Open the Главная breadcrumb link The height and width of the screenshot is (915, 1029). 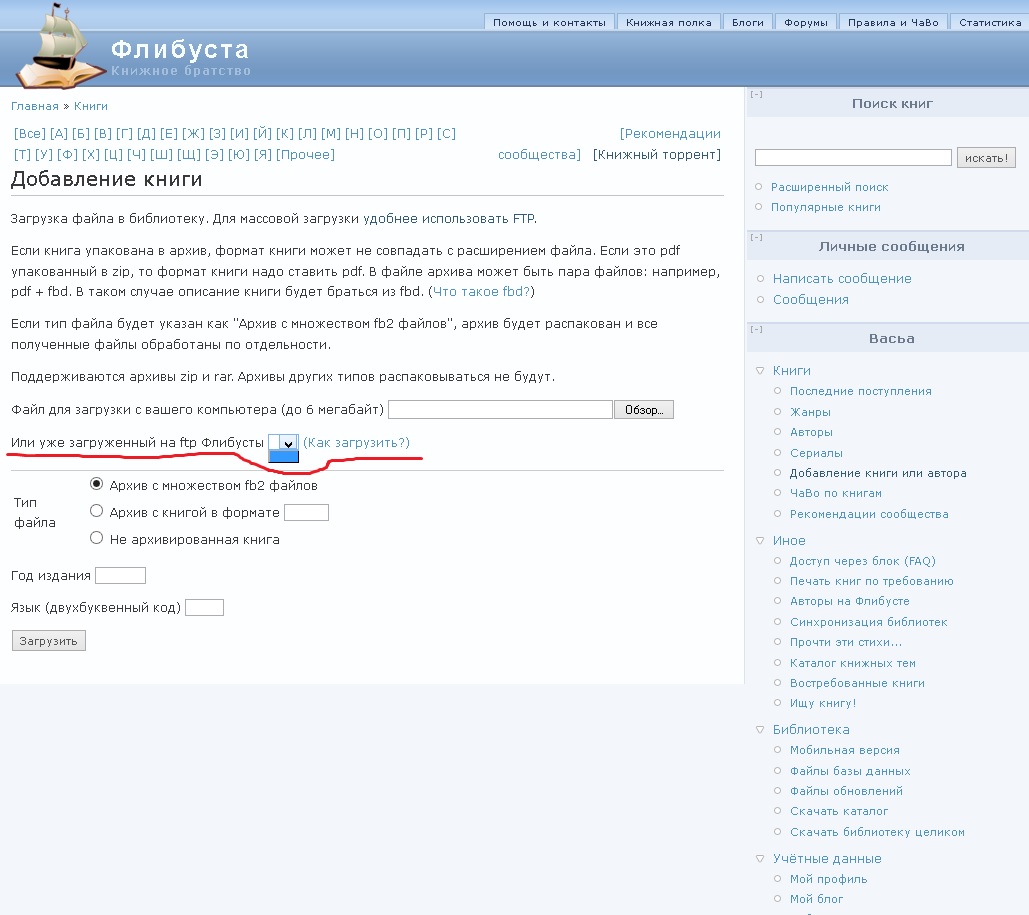coord(35,106)
